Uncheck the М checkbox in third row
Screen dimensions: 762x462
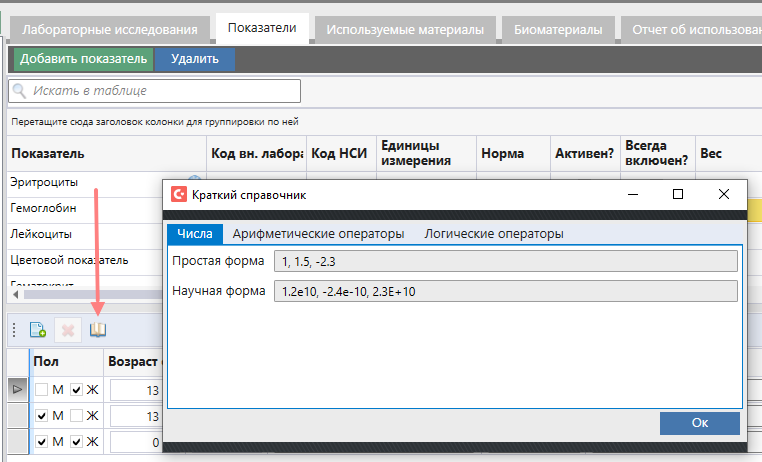[41, 442]
